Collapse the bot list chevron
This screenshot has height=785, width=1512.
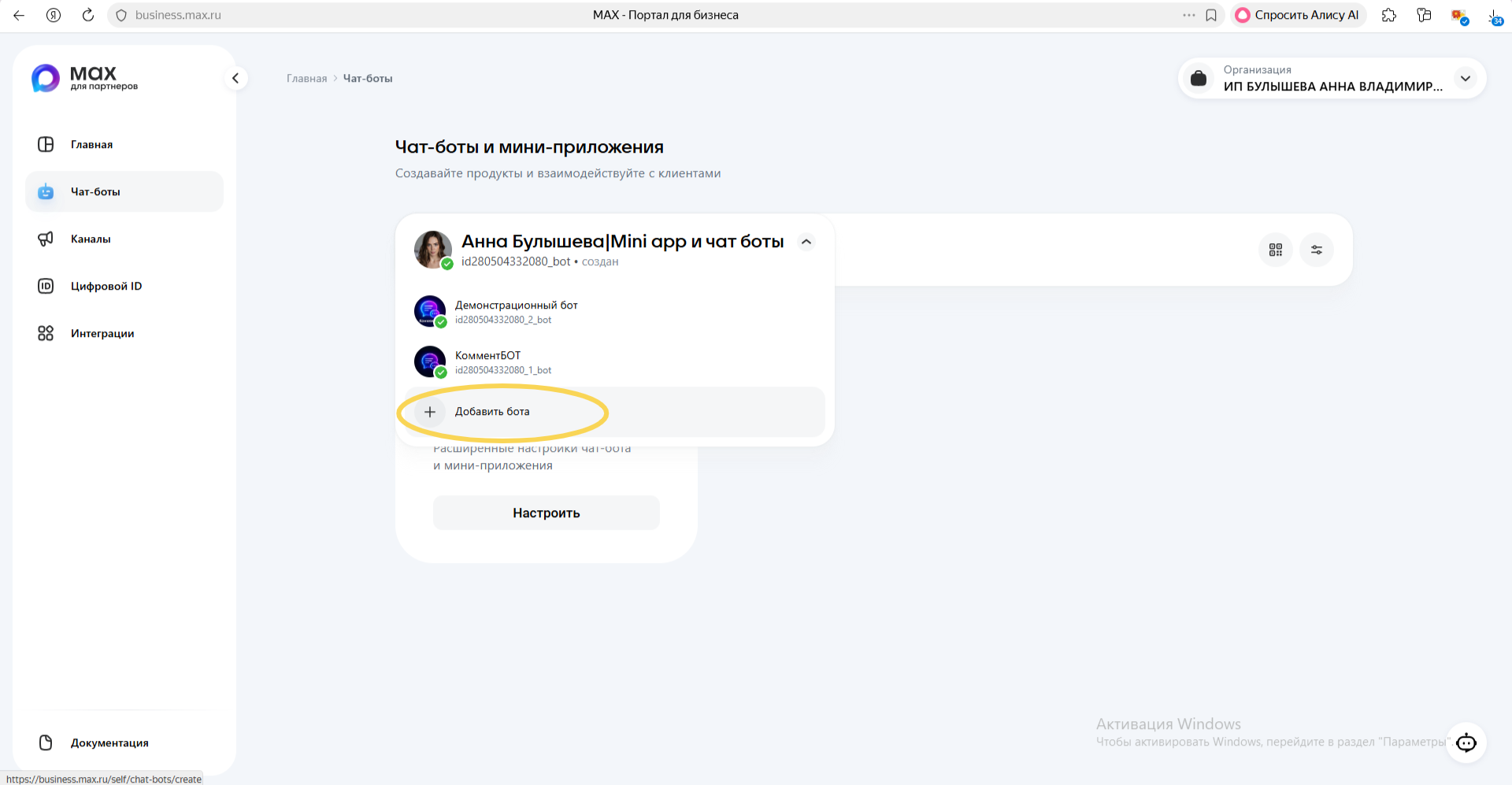[806, 242]
